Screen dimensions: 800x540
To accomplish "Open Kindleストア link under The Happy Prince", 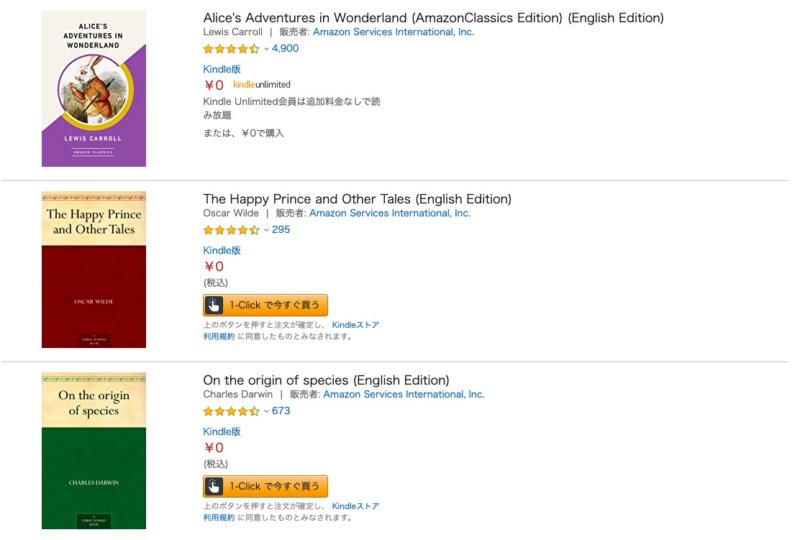I will tap(355, 325).
